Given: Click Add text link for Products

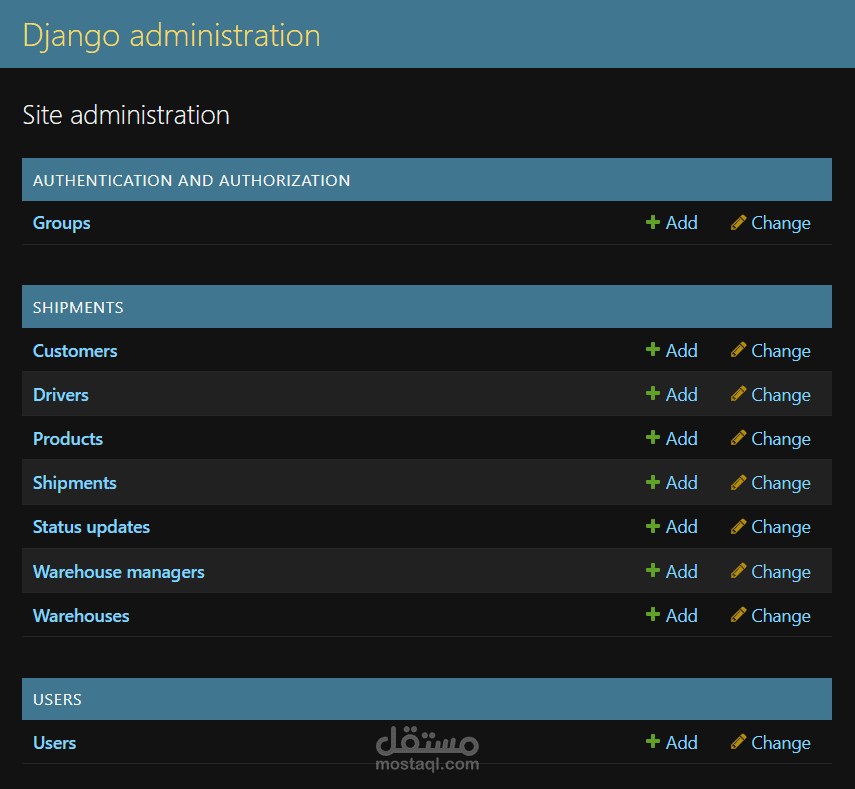Looking at the screenshot, I should coord(682,439).
